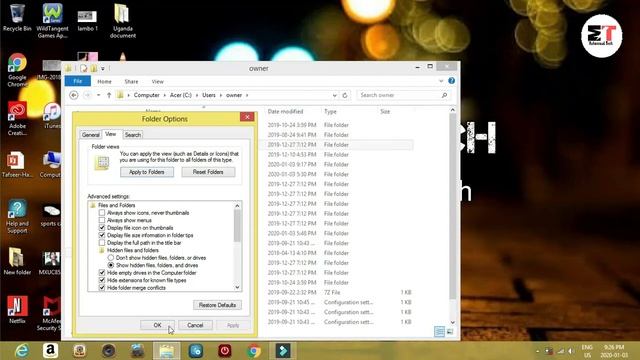
Task: Open Chrome from the taskbar
Action: pyautogui.click(x=253, y=351)
